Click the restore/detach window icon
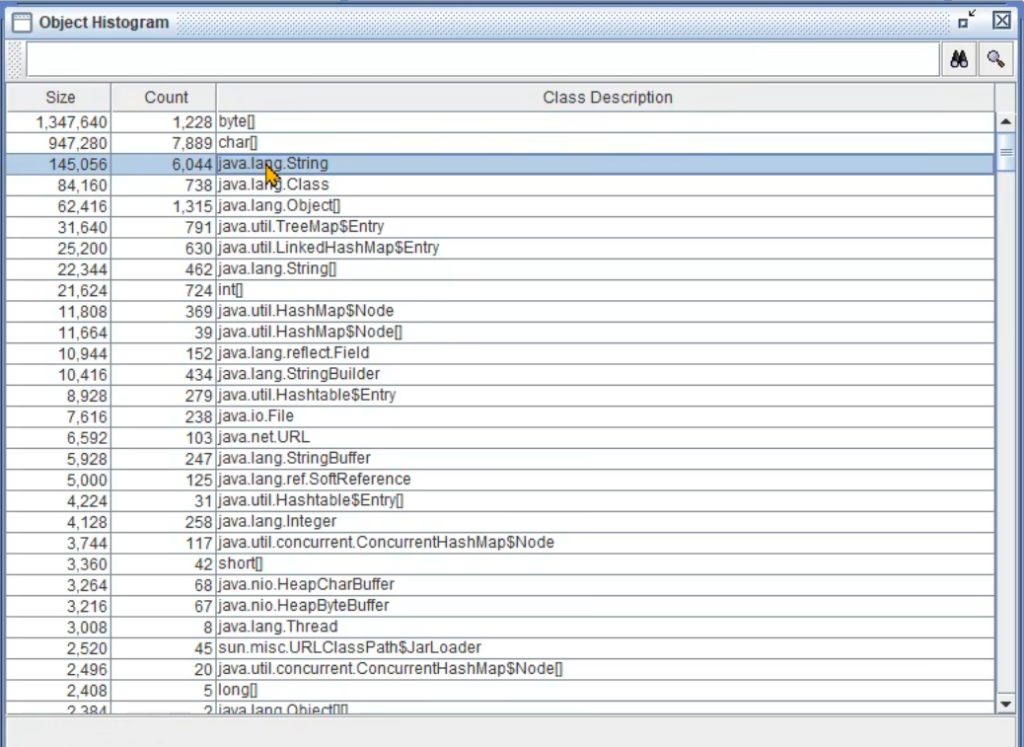This screenshot has height=747, width=1024. (x=966, y=21)
